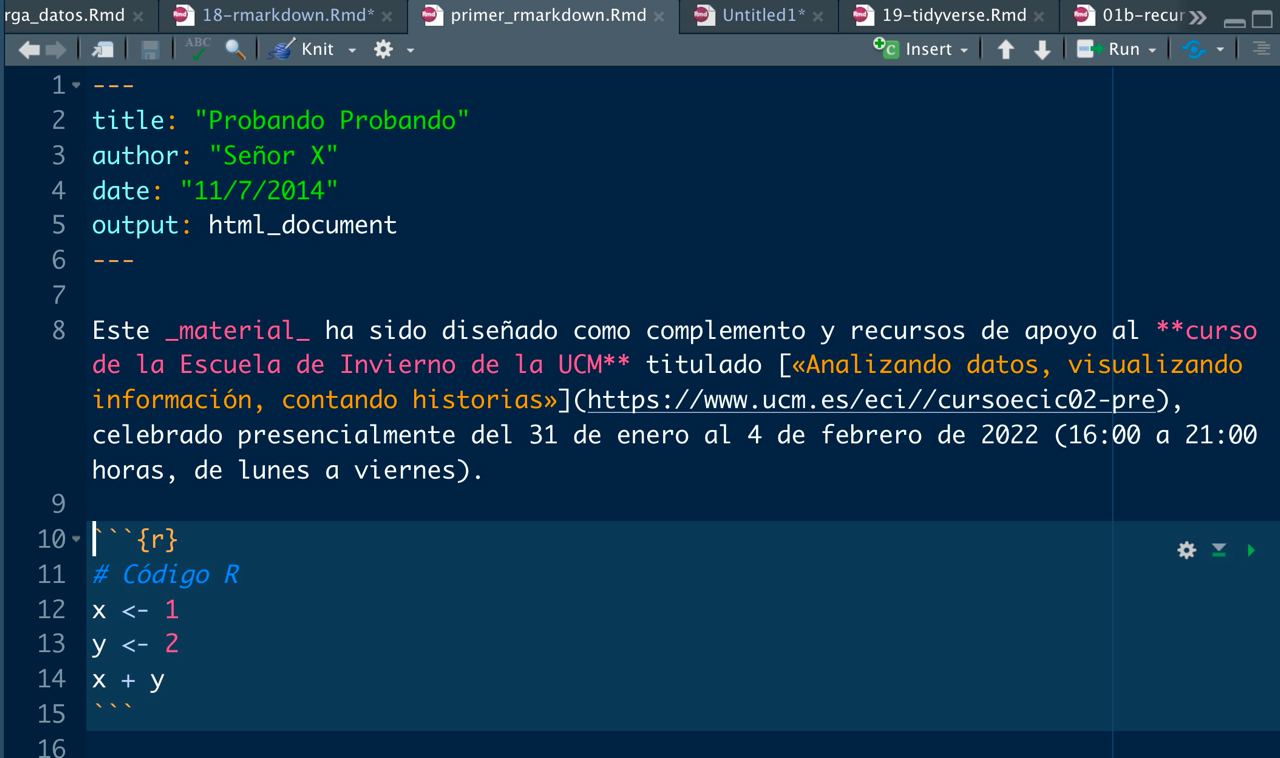1280x758 pixels.
Task: Click the date "11/7/2014" value
Action: (258, 190)
